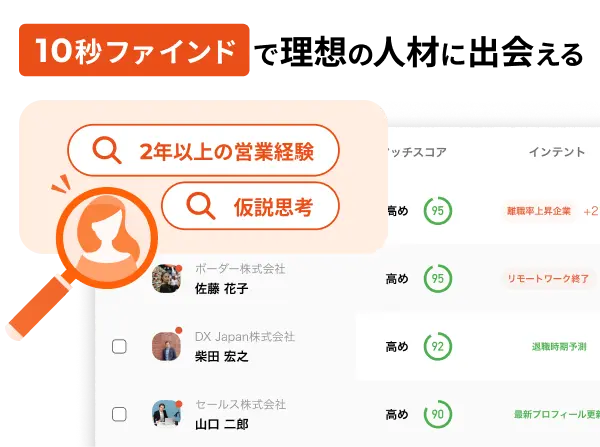Click the 10秒ファインド orange banner
The image size is (600, 447).
coord(134,50)
